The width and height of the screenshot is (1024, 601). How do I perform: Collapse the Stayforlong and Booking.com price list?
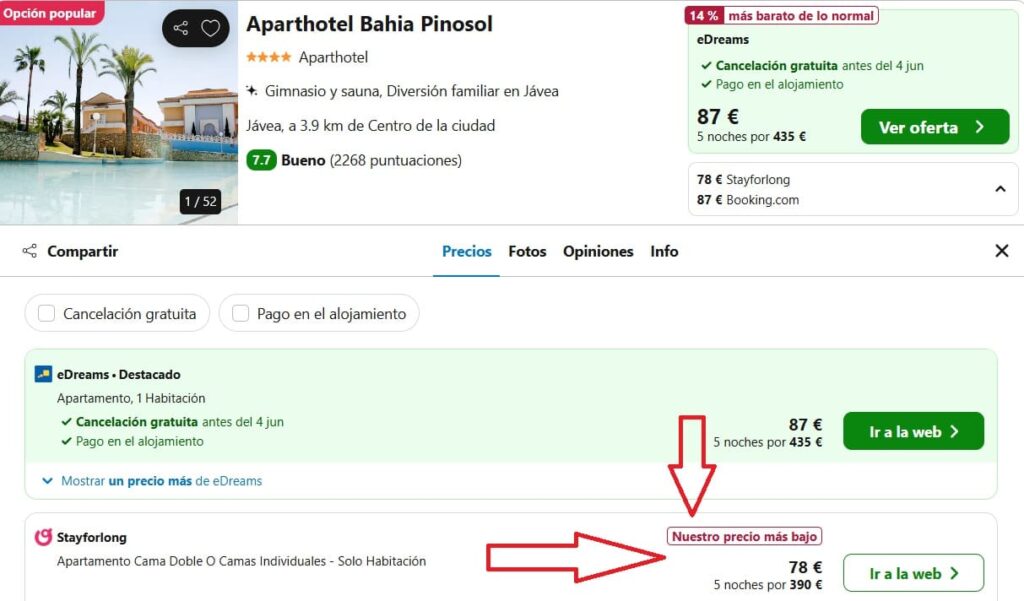click(1000, 189)
